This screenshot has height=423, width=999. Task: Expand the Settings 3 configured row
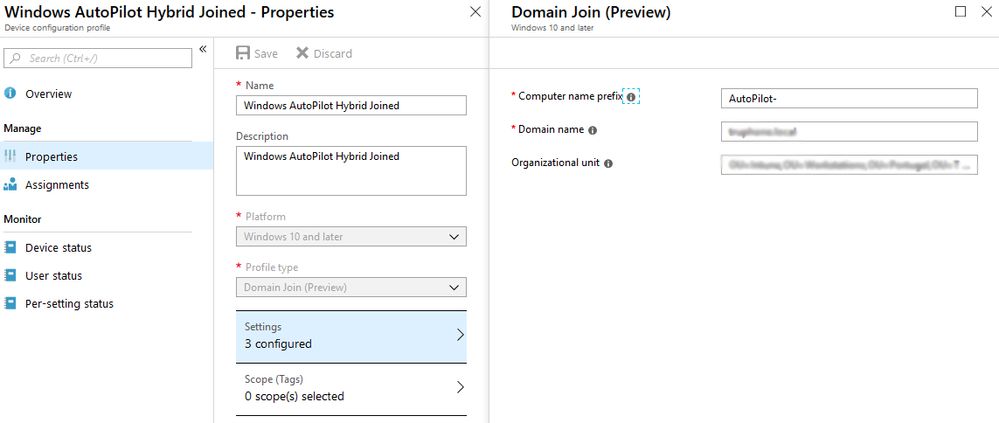(x=351, y=336)
